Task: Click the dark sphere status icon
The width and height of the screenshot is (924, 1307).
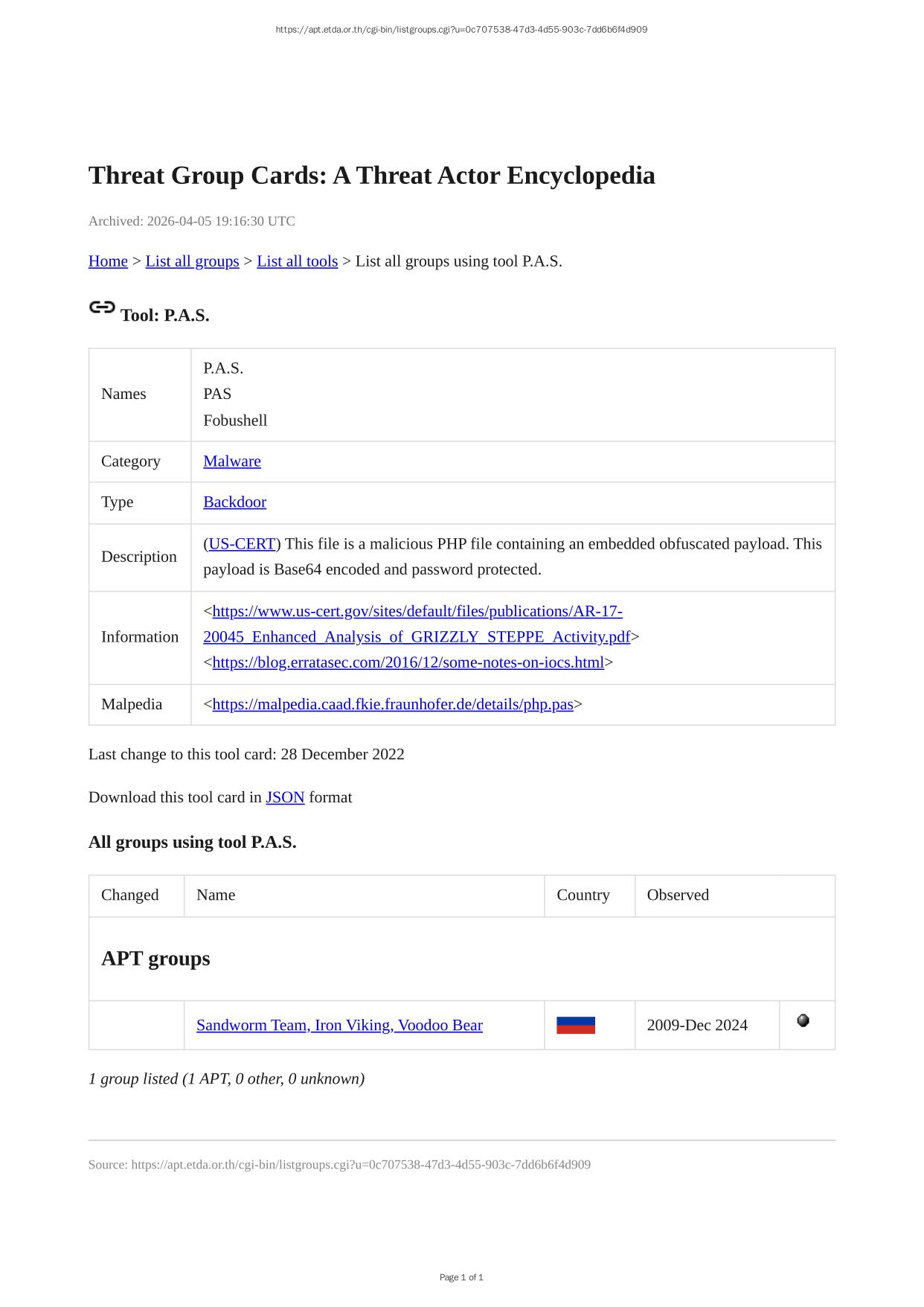Action: click(803, 1020)
